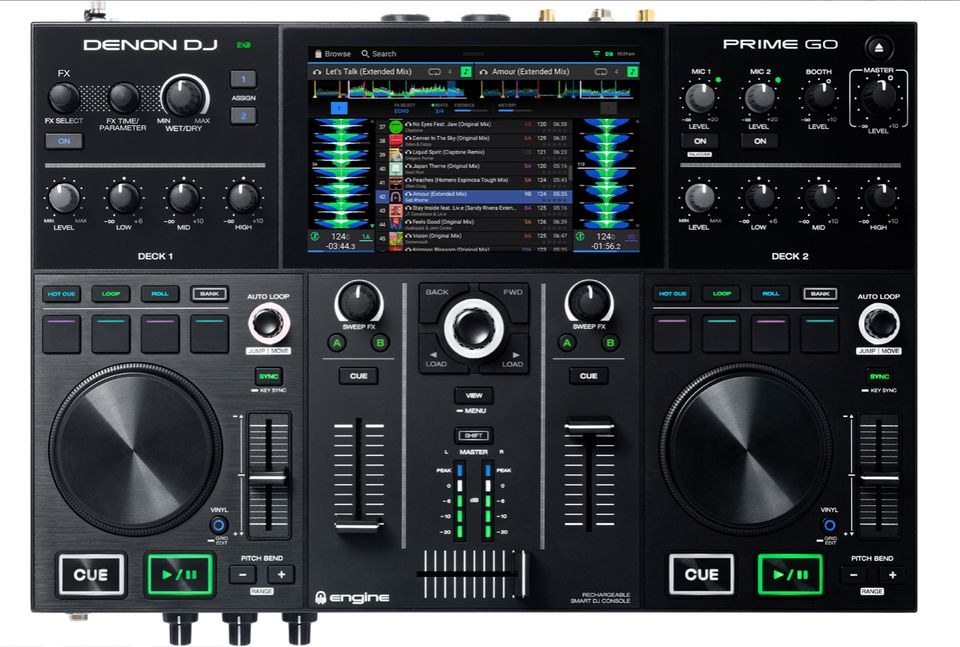
Task: Click the crossfader handle
Action: tap(524, 574)
